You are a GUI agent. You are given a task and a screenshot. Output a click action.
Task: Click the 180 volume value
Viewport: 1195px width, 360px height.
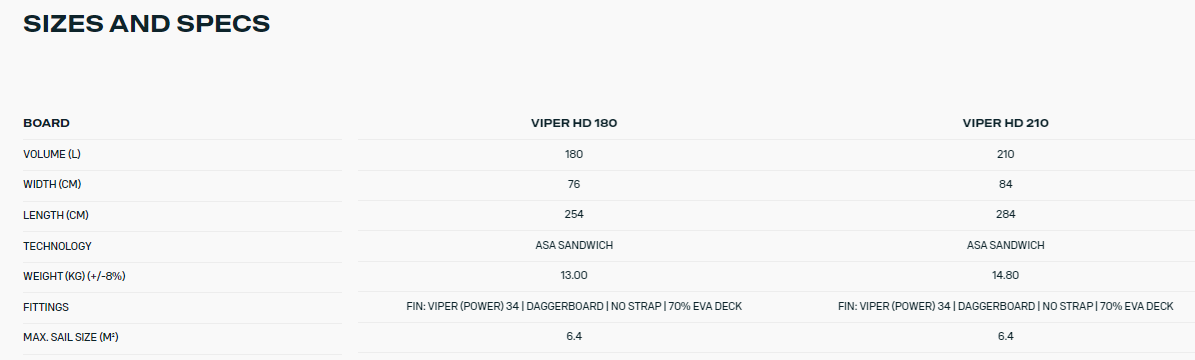click(574, 154)
